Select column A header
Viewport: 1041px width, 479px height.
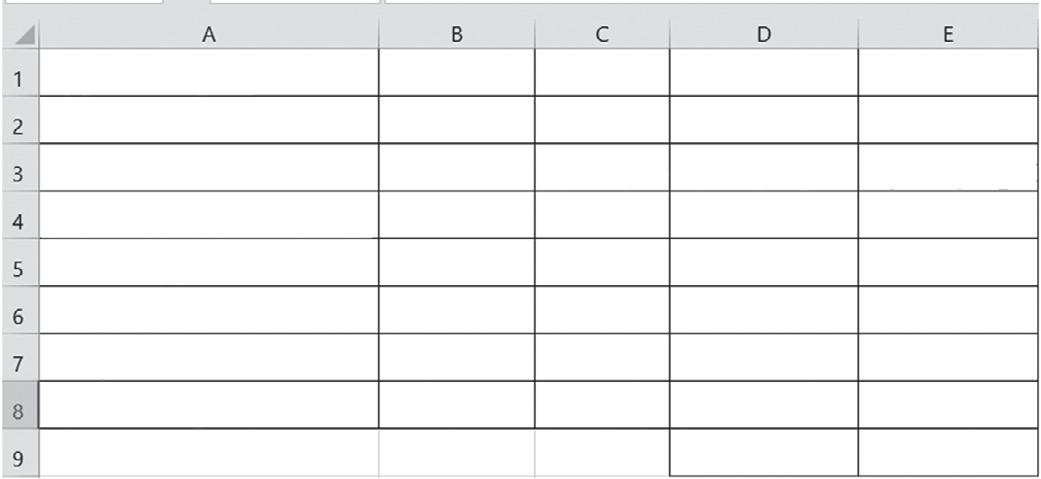[x=209, y=35]
